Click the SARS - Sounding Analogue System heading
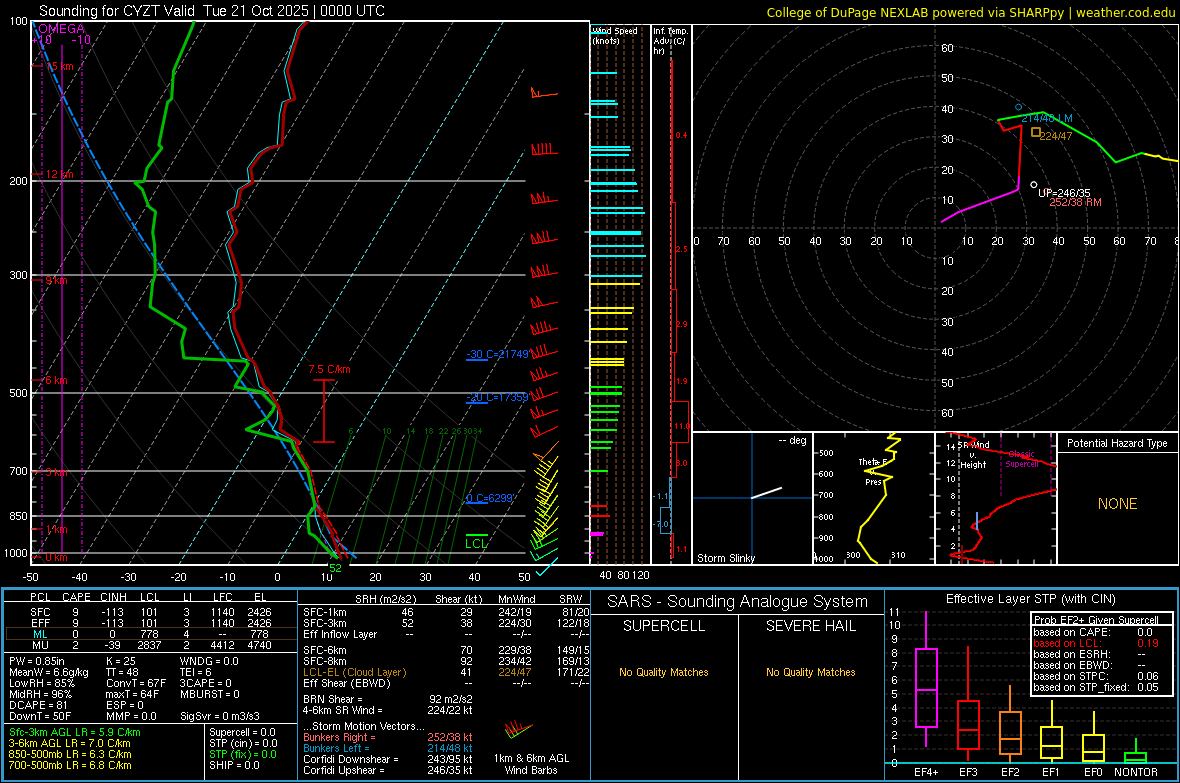1180x783 pixels. click(x=737, y=602)
